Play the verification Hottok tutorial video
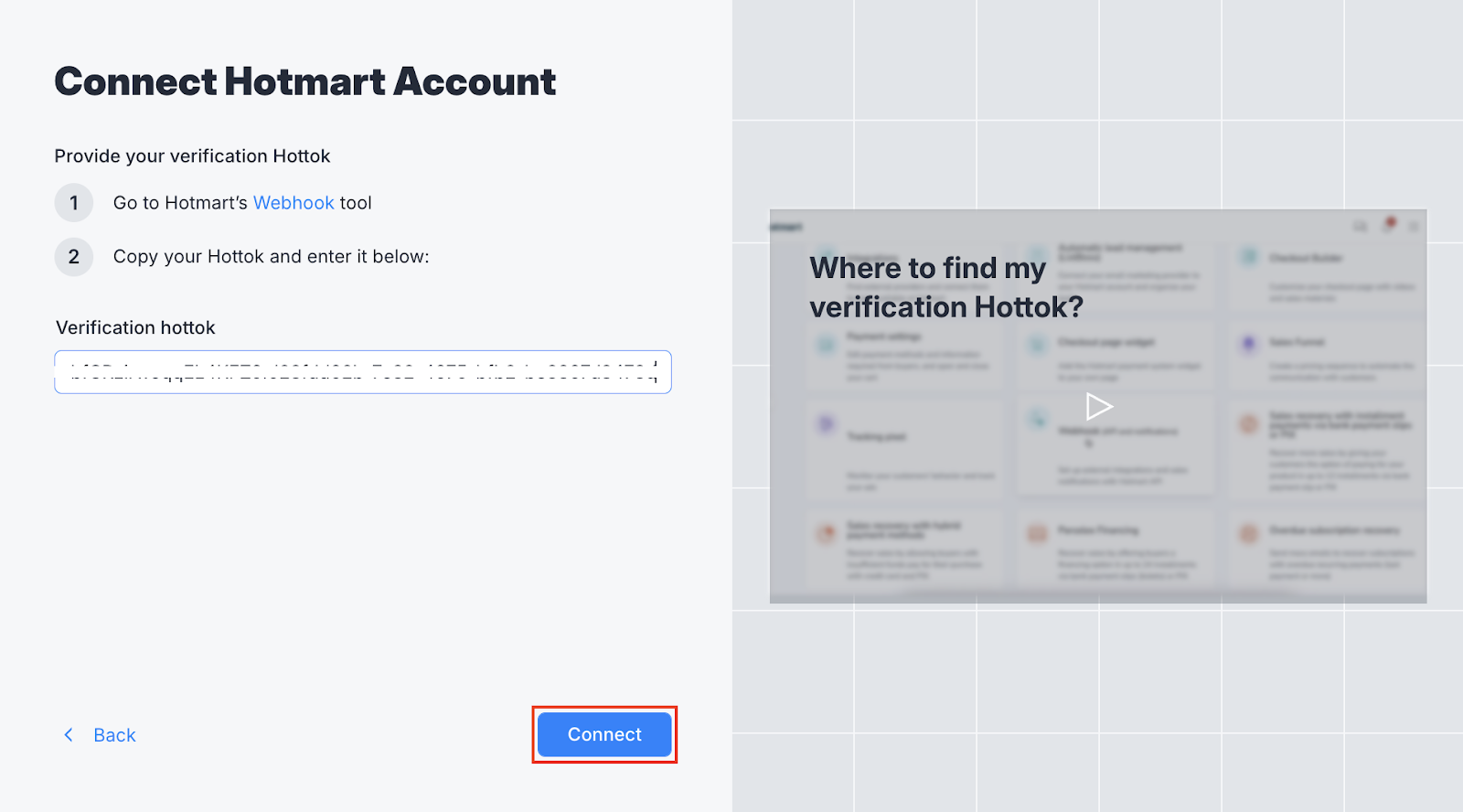Image resolution: width=1463 pixels, height=812 pixels. tap(1098, 406)
